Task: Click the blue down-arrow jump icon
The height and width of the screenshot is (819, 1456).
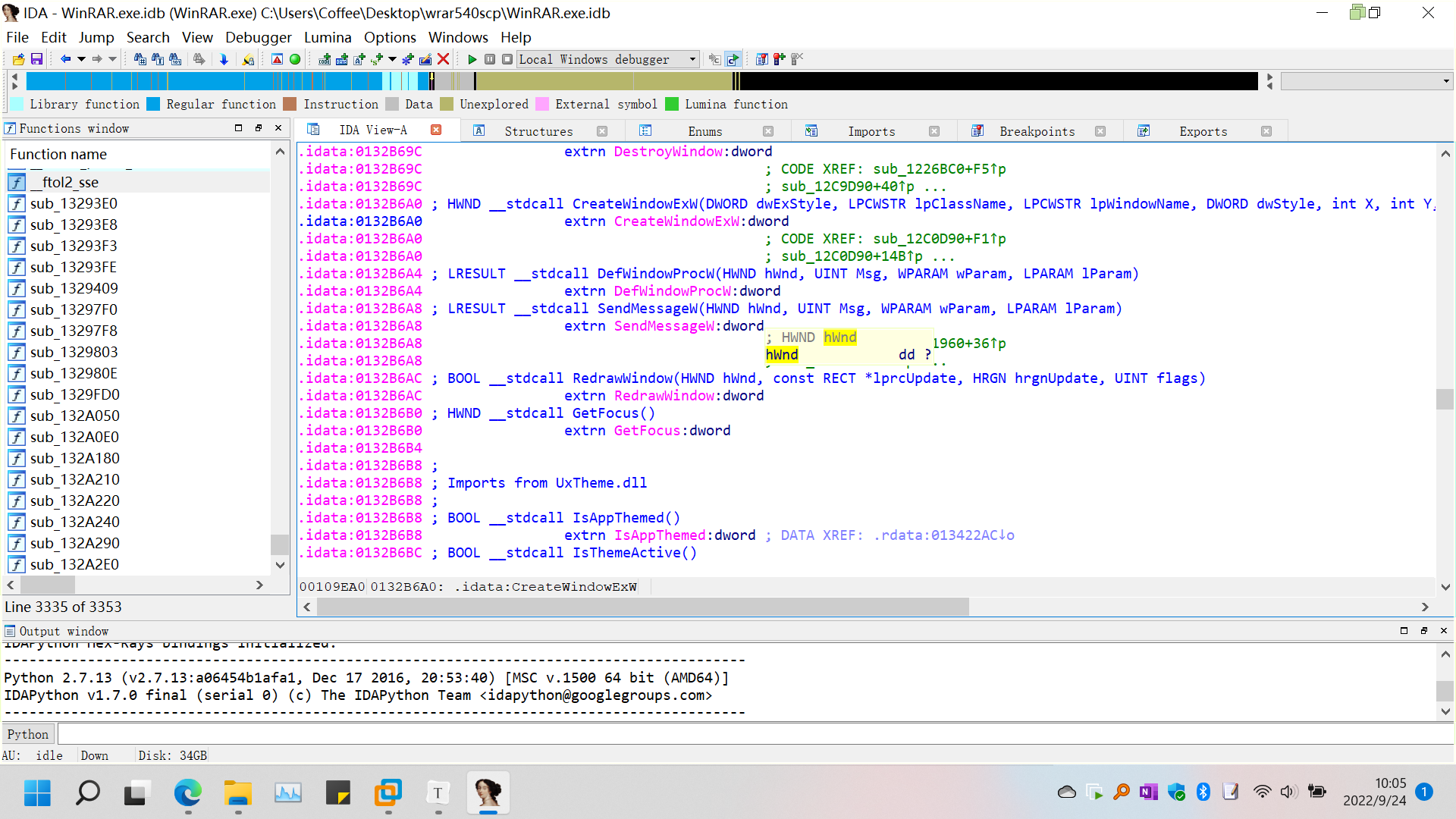Action: coord(224,59)
